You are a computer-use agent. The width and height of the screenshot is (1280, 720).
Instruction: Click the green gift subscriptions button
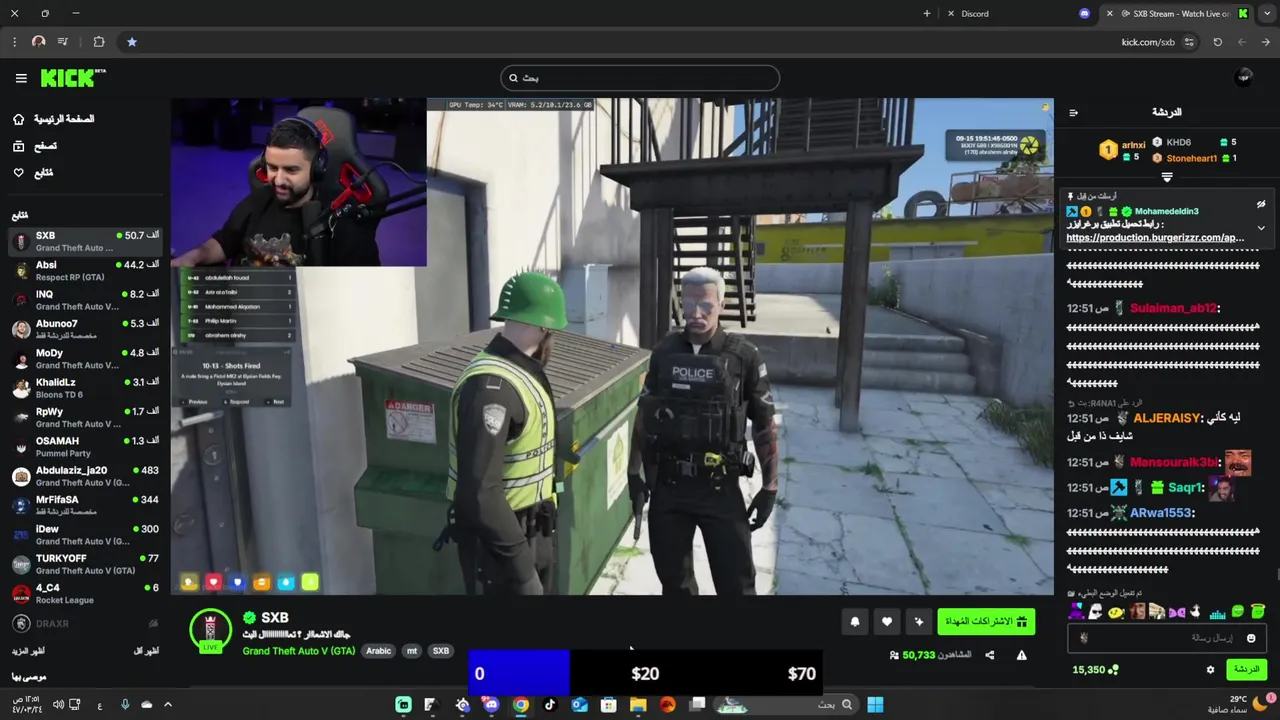986,622
